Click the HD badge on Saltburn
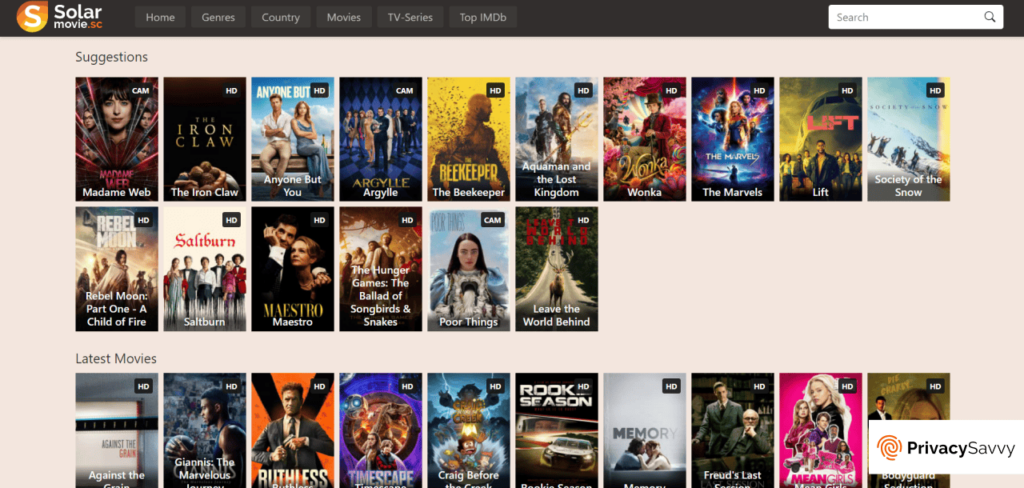Image resolution: width=1024 pixels, height=488 pixels. 232,220
